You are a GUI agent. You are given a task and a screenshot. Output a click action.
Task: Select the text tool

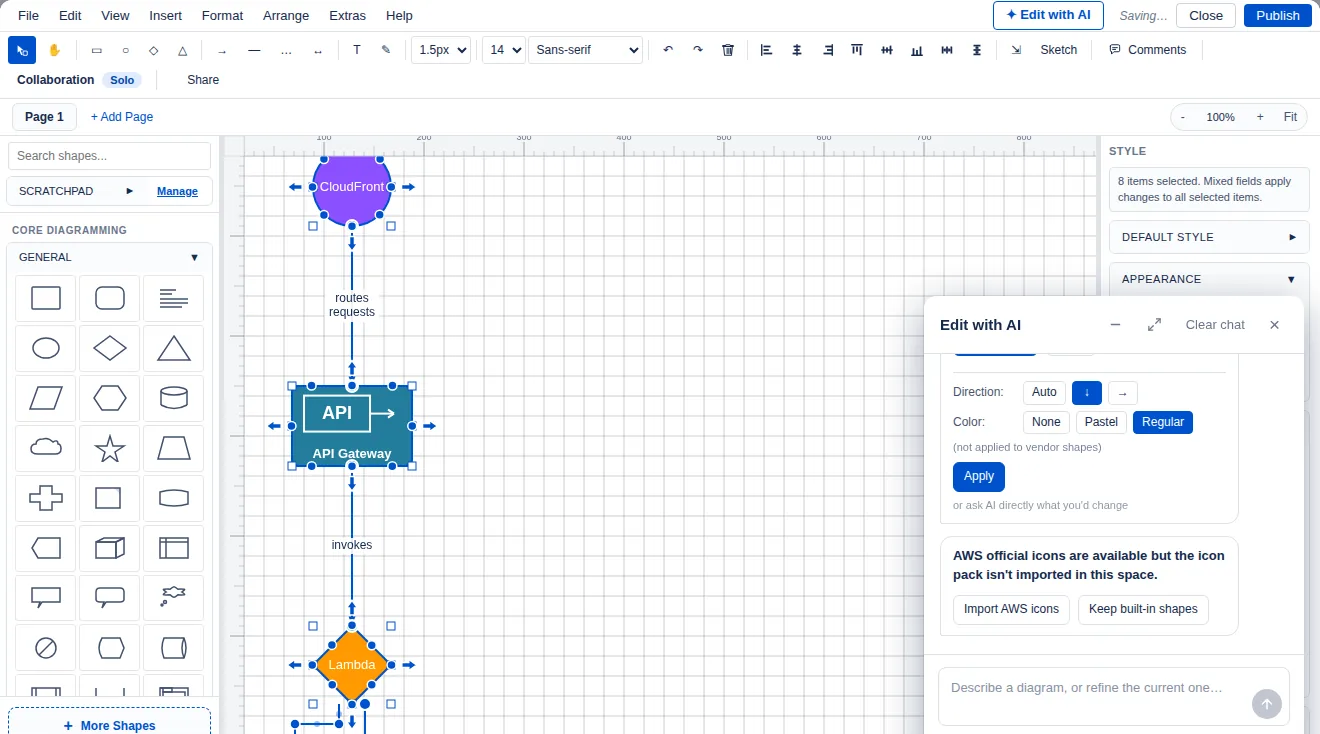click(357, 50)
